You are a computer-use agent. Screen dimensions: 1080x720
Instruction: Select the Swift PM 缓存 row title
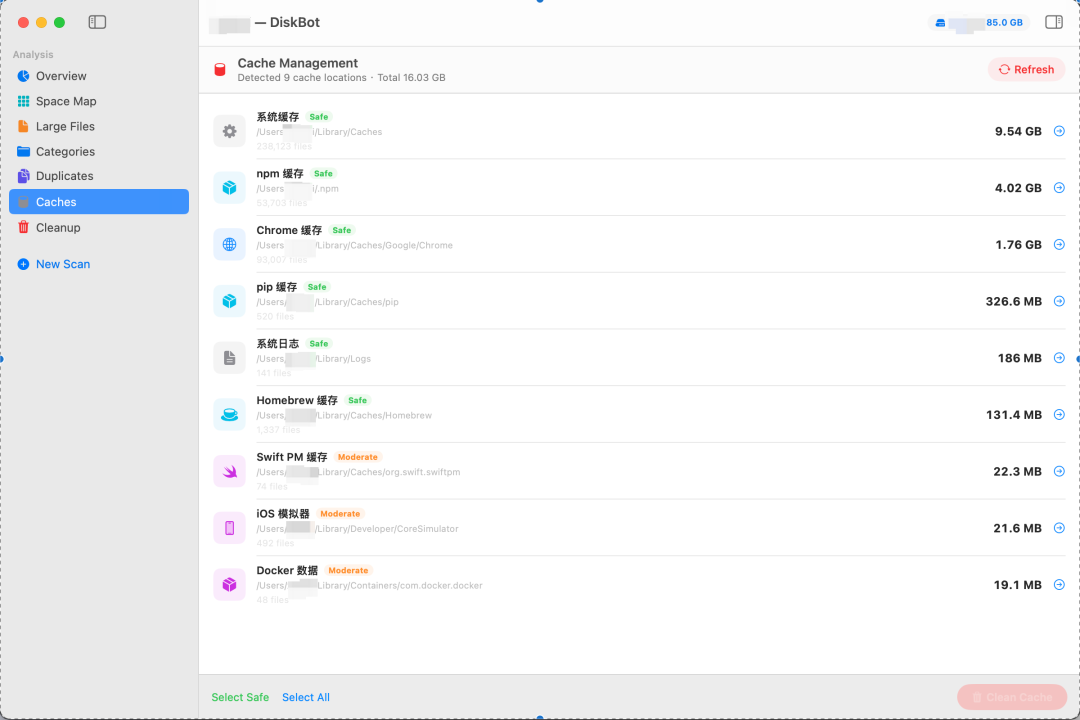(292, 457)
